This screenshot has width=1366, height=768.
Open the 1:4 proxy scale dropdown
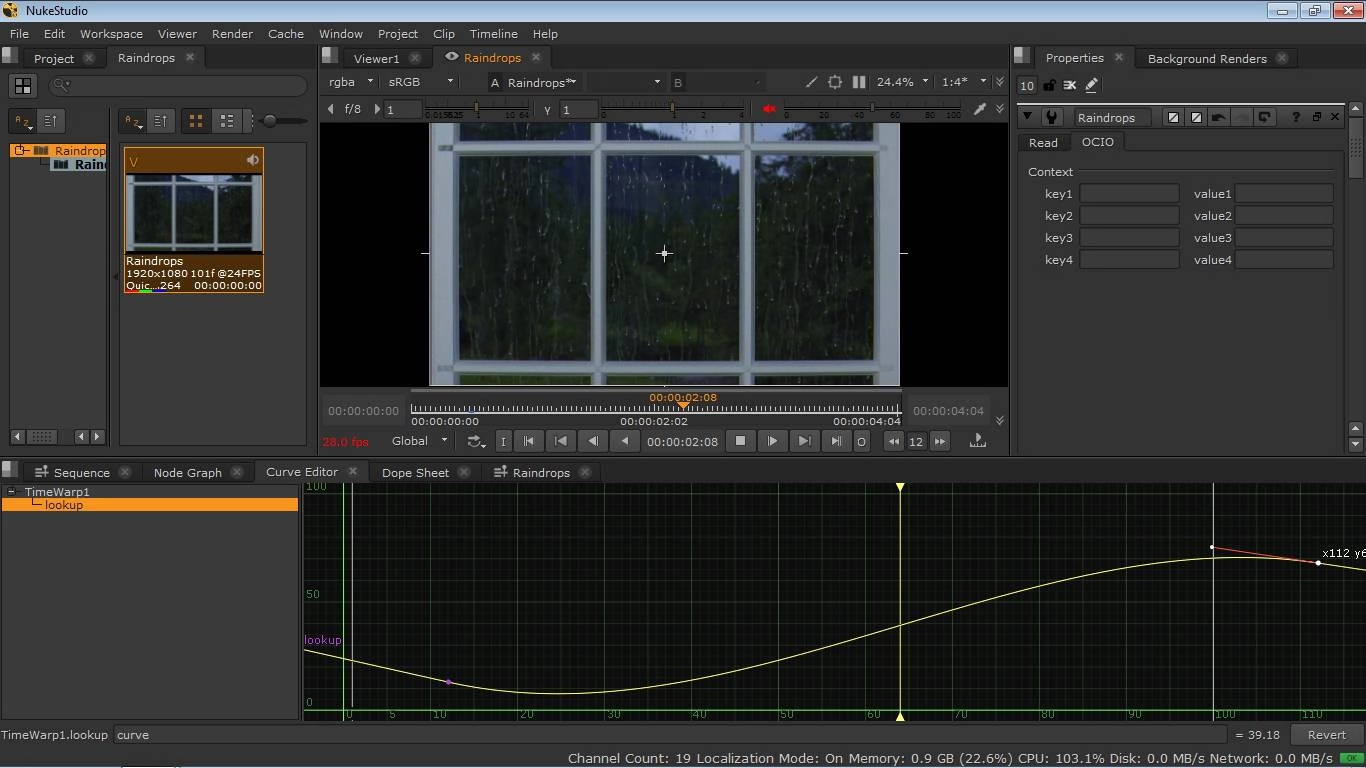pos(963,82)
